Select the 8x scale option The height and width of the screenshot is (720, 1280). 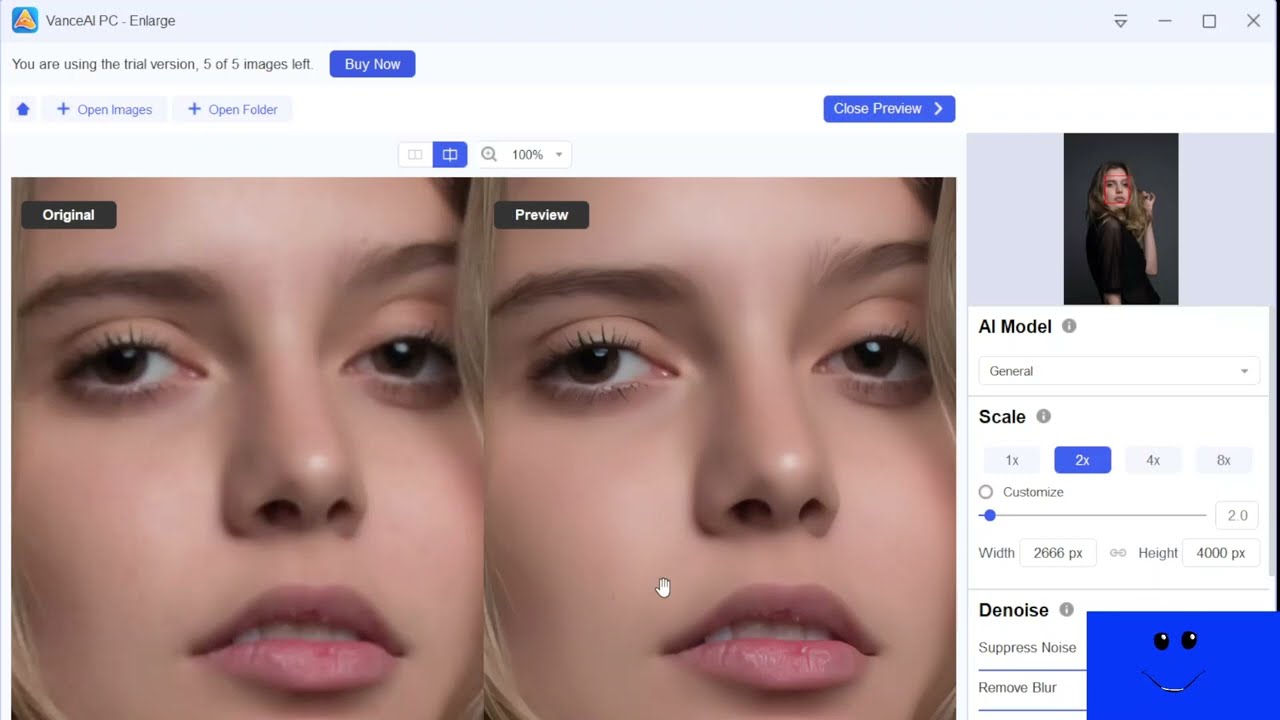tap(1223, 460)
